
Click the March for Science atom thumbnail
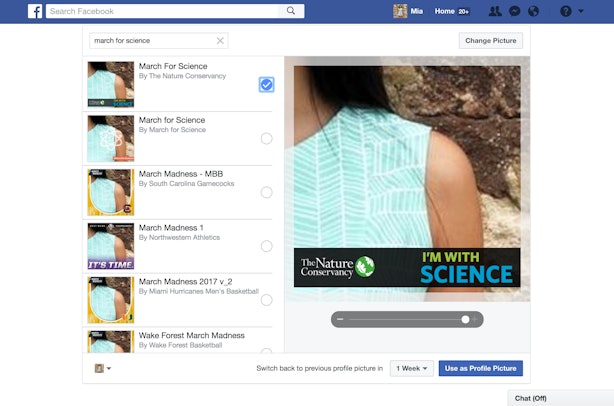111,138
